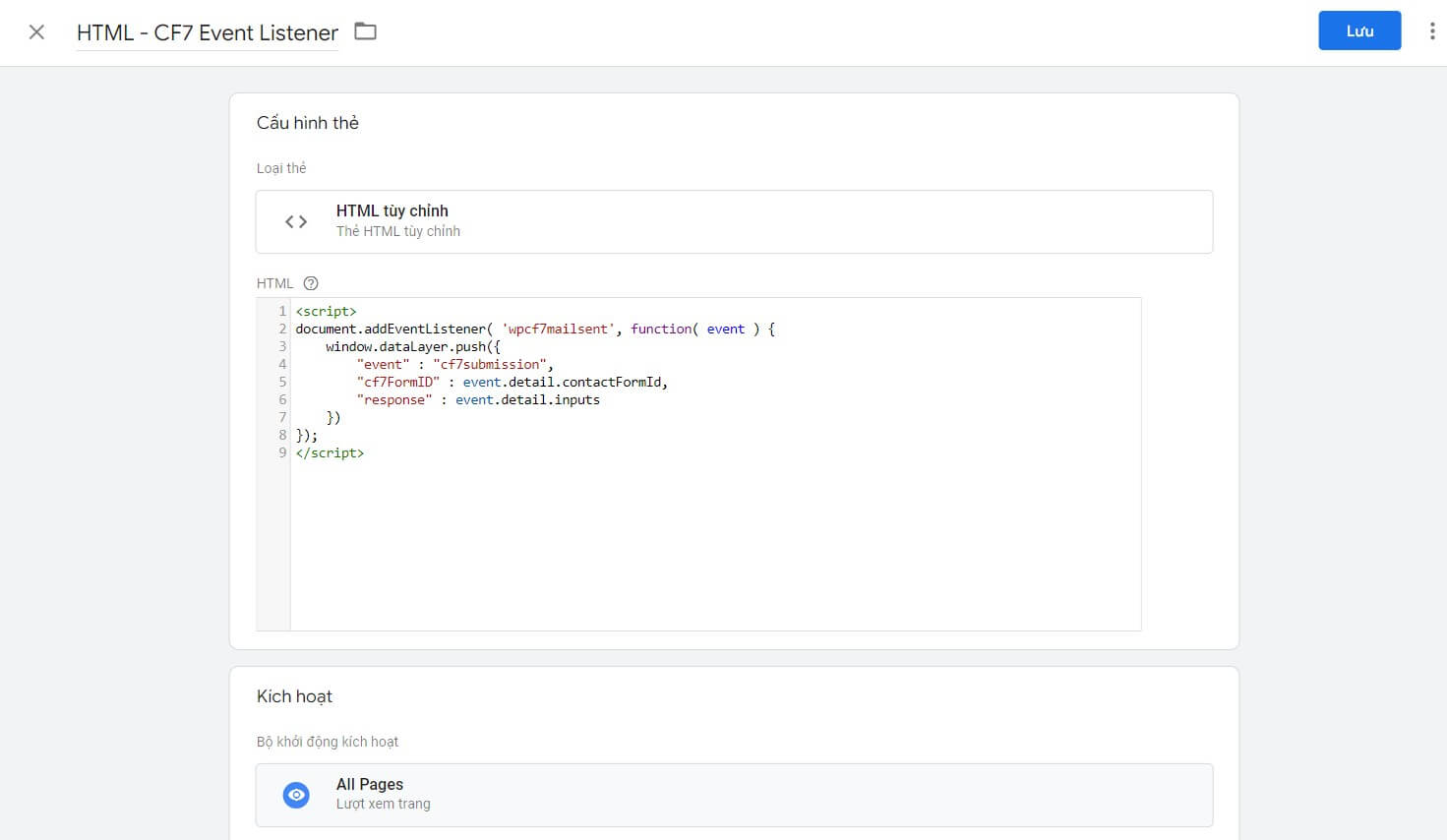Open the All Pages trigger row

(x=734, y=795)
